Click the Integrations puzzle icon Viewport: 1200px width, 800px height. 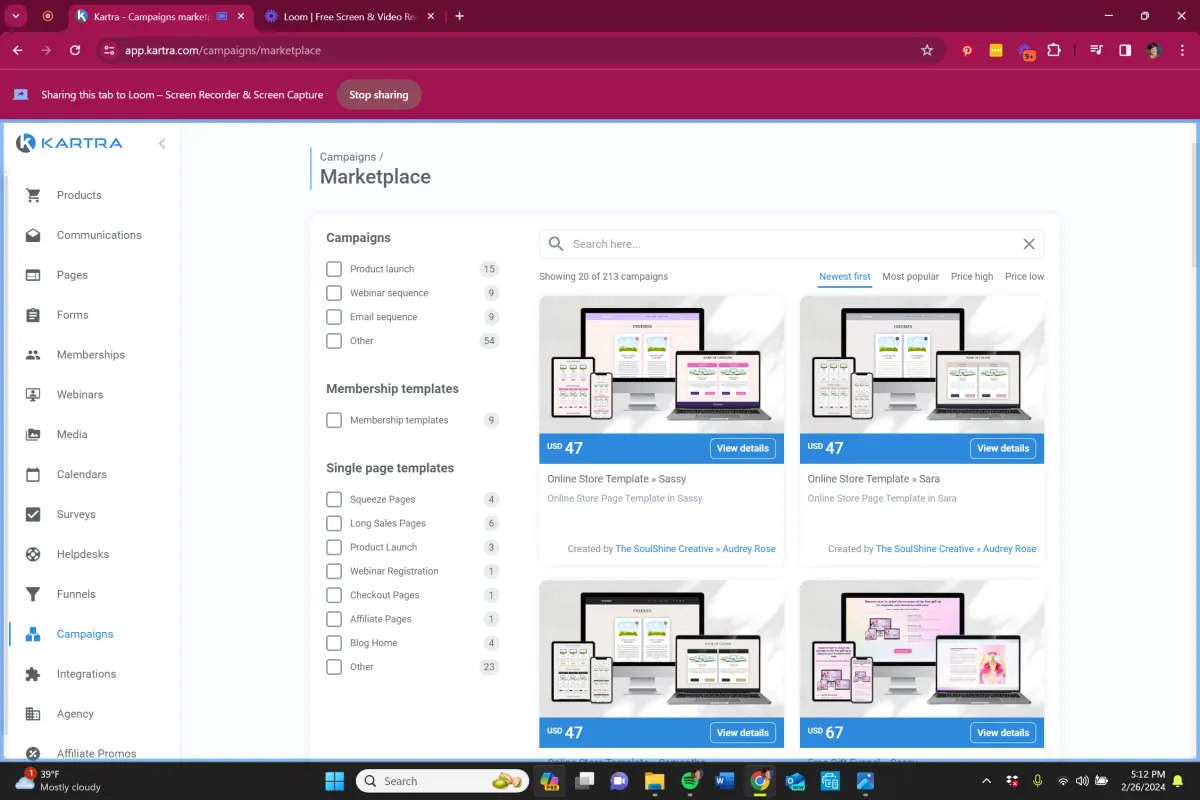coord(33,674)
